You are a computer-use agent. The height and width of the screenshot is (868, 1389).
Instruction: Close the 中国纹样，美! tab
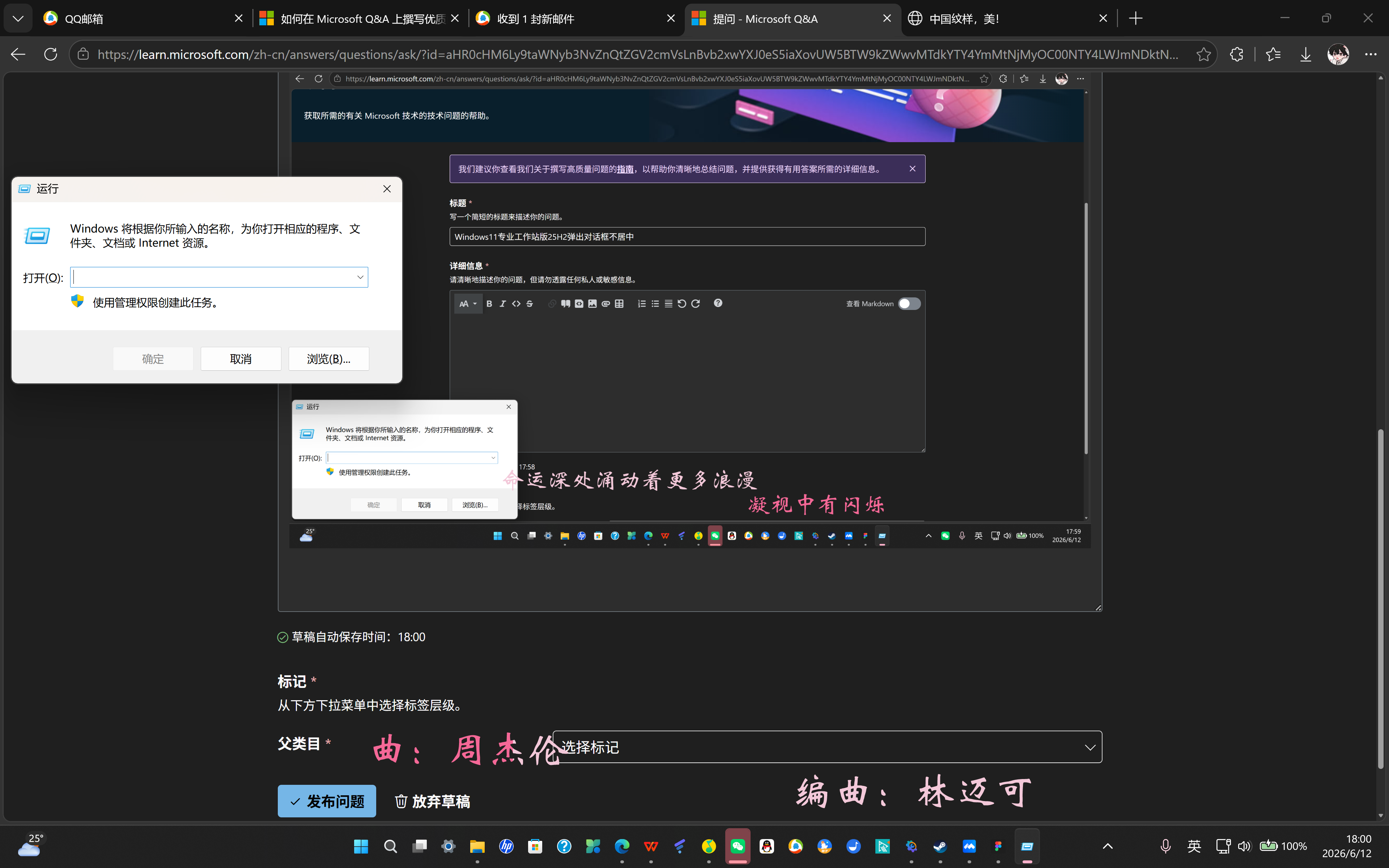point(1103,18)
